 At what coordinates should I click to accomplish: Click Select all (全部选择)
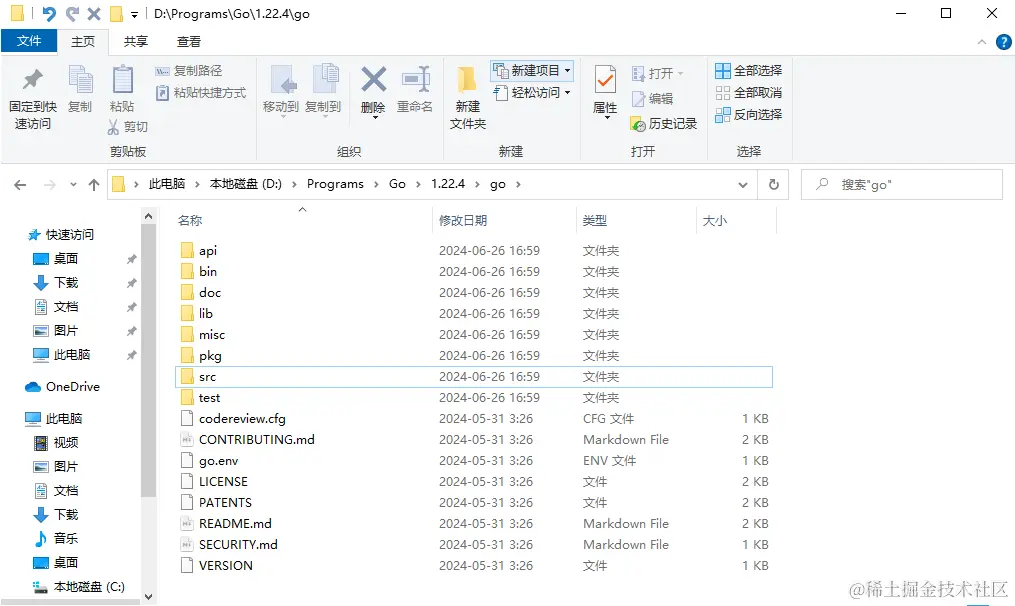point(748,70)
